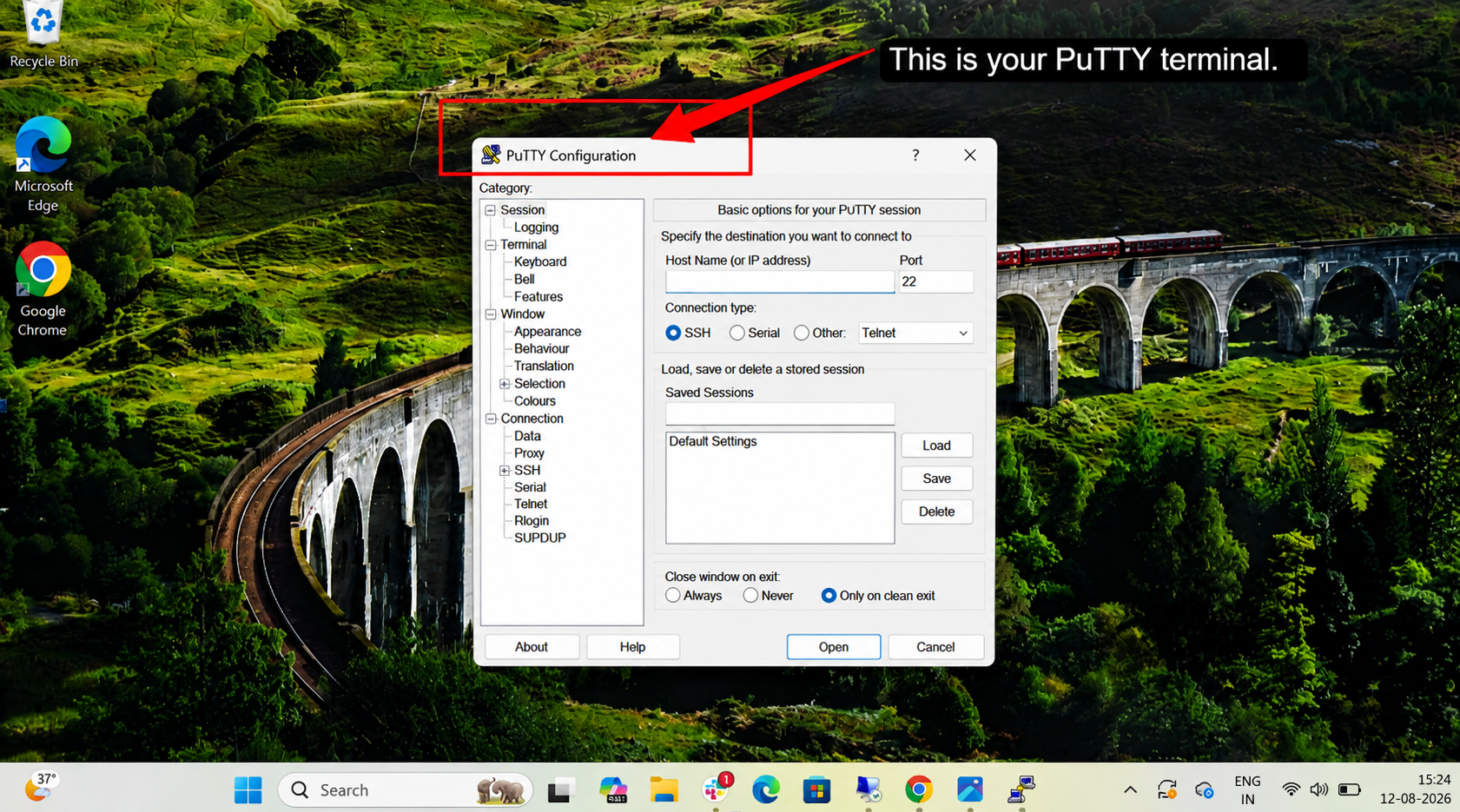Open Proxy category
The image size is (1460, 812).
tap(529, 453)
